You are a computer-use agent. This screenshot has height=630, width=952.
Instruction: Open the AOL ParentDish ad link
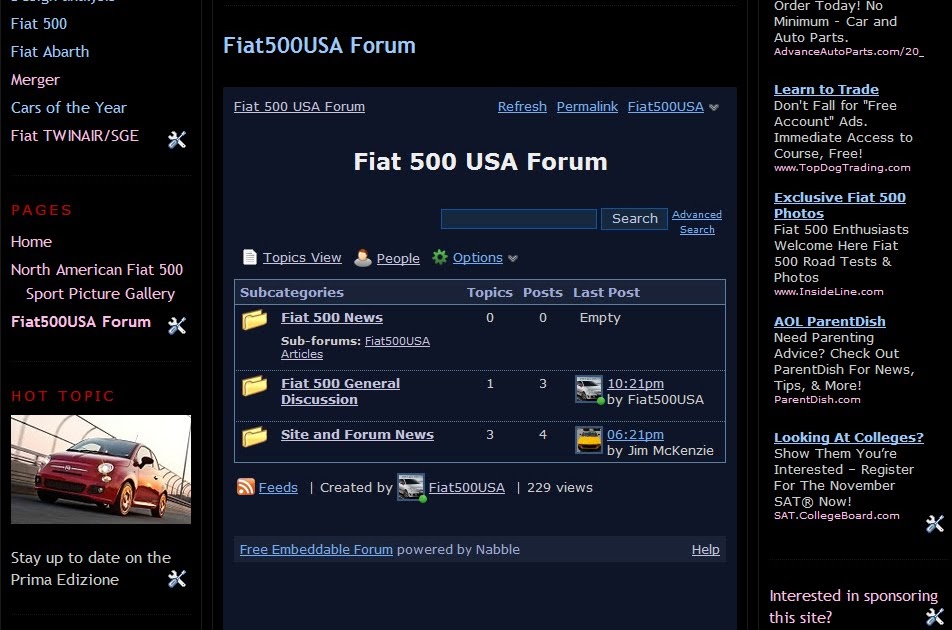point(829,321)
